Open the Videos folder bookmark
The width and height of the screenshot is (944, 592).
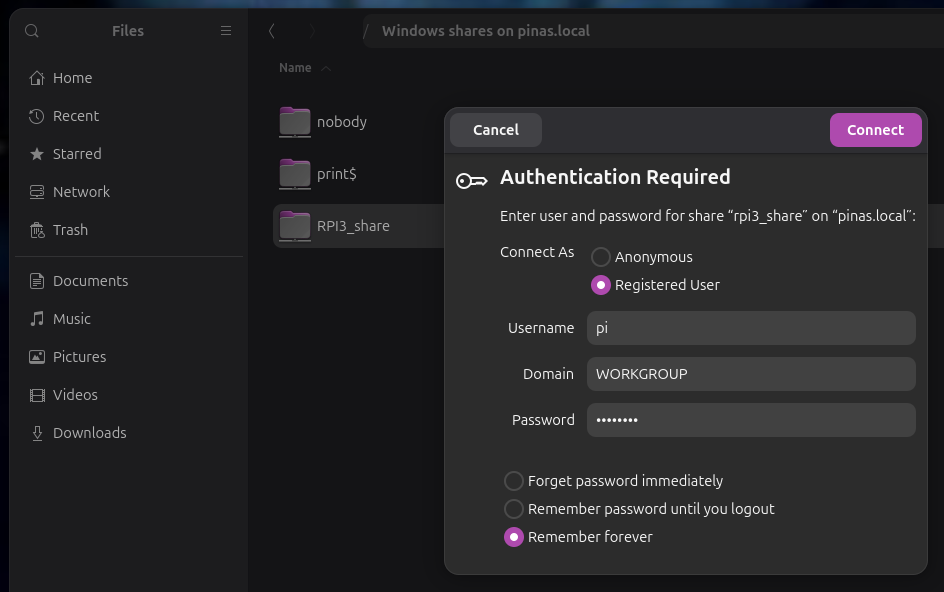(129, 394)
